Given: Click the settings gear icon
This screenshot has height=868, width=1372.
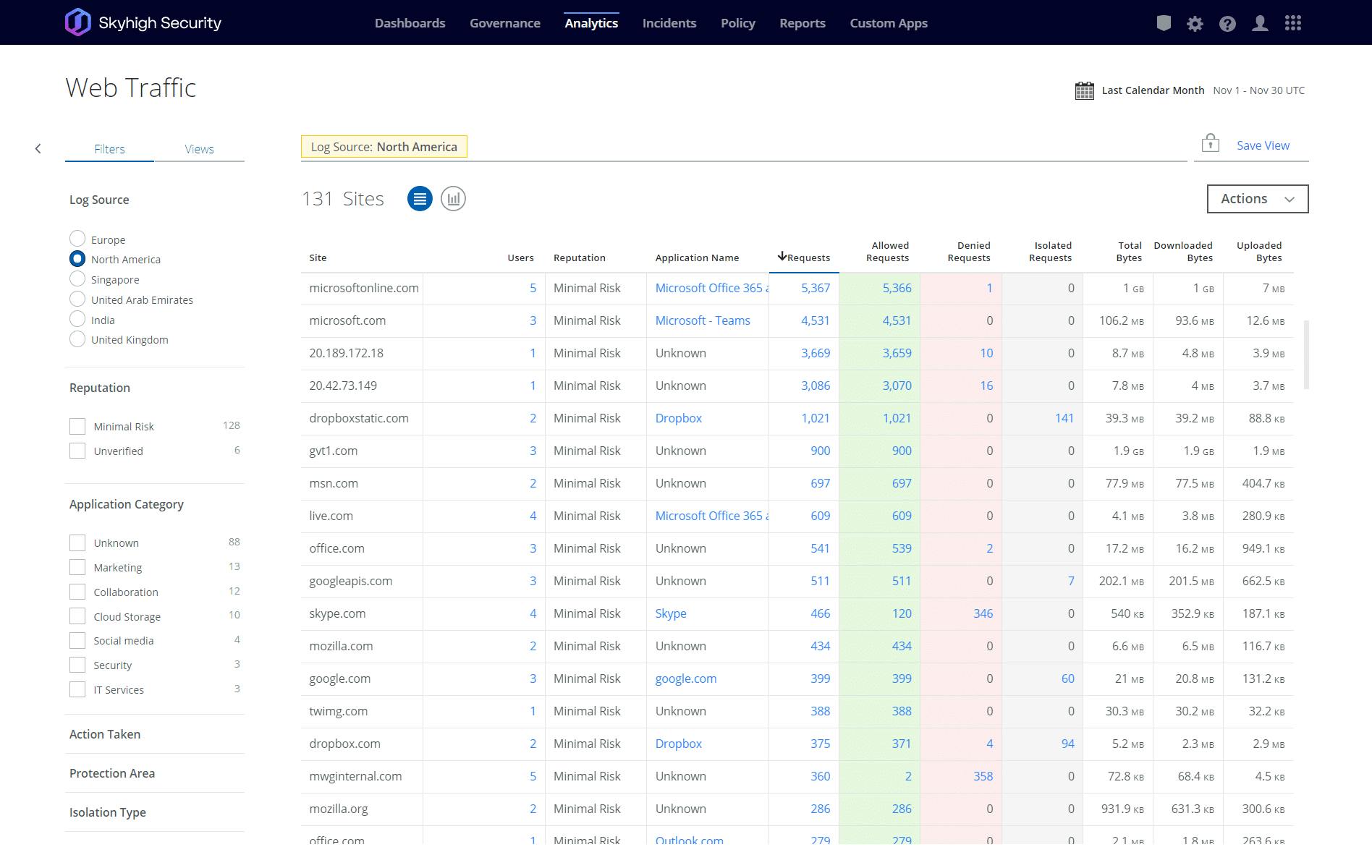Looking at the screenshot, I should coord(1195,23).
